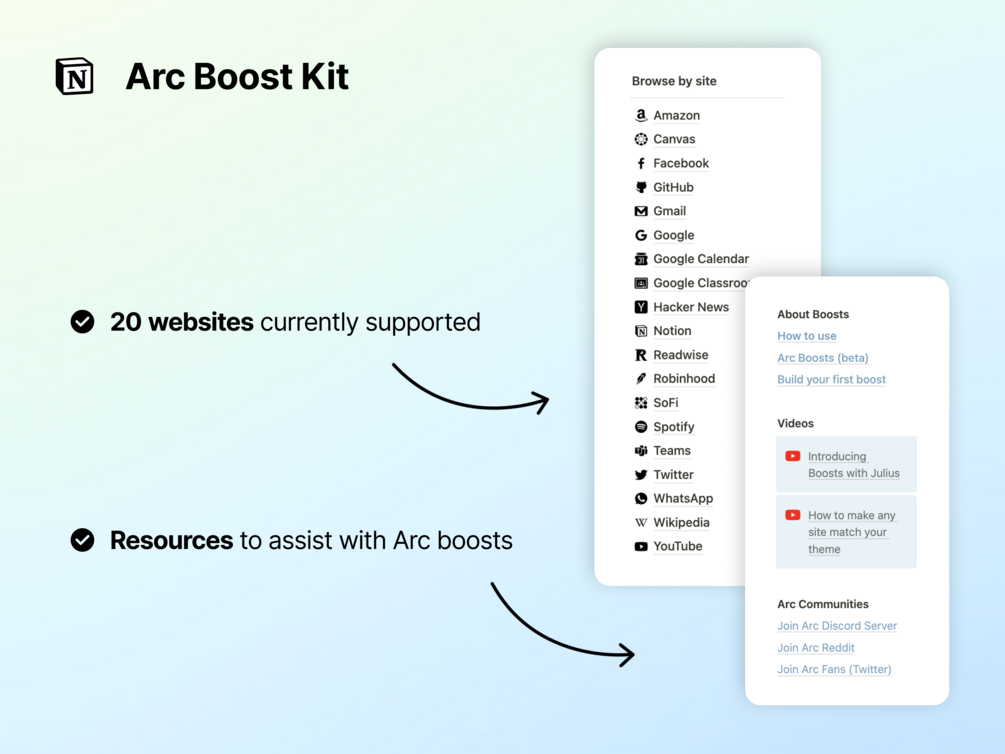Click YouTube icon beside Introducing Boosts video

click(x=793, y=456)
